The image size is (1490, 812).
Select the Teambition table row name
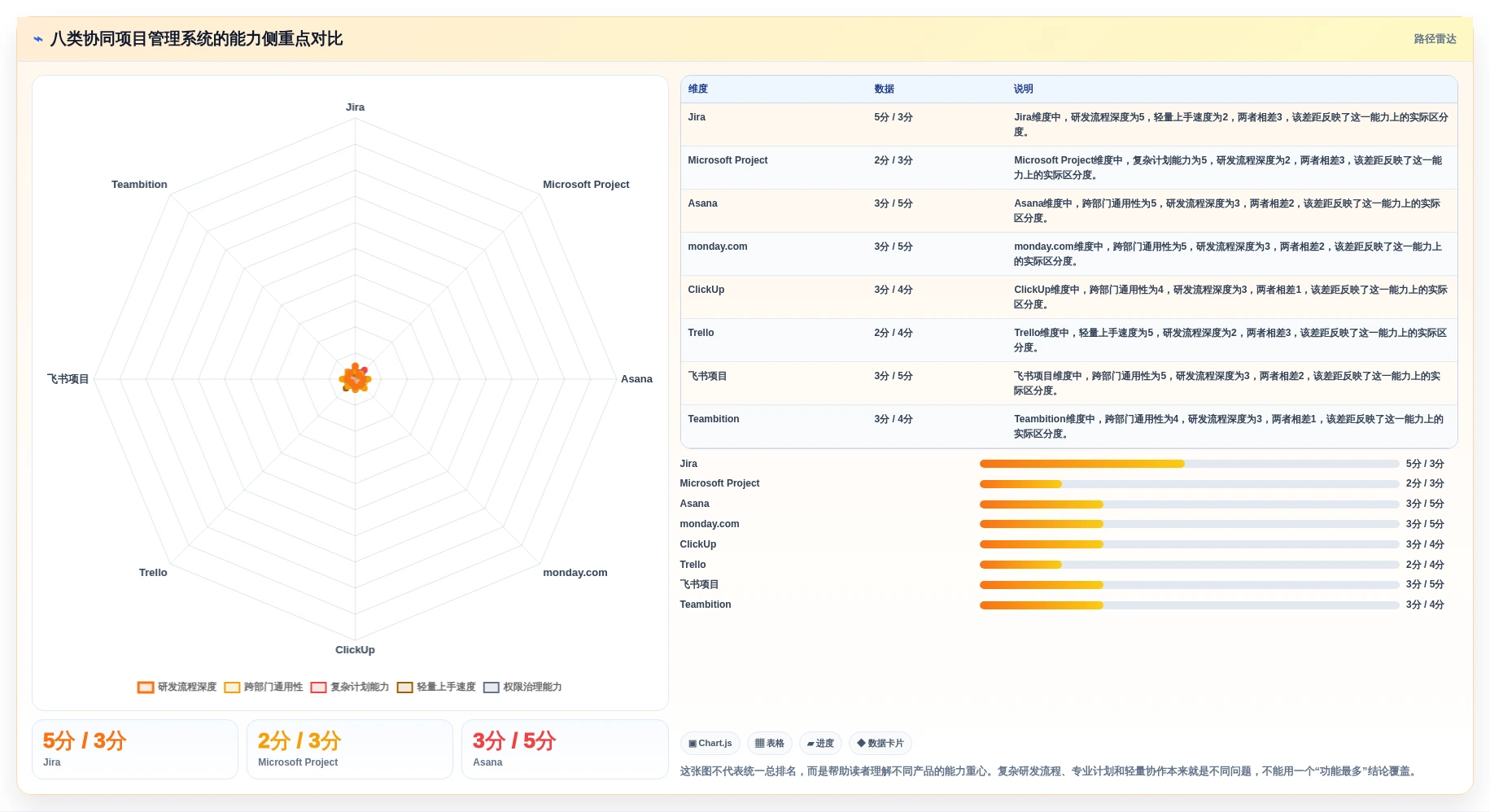(x=713, y=419)
